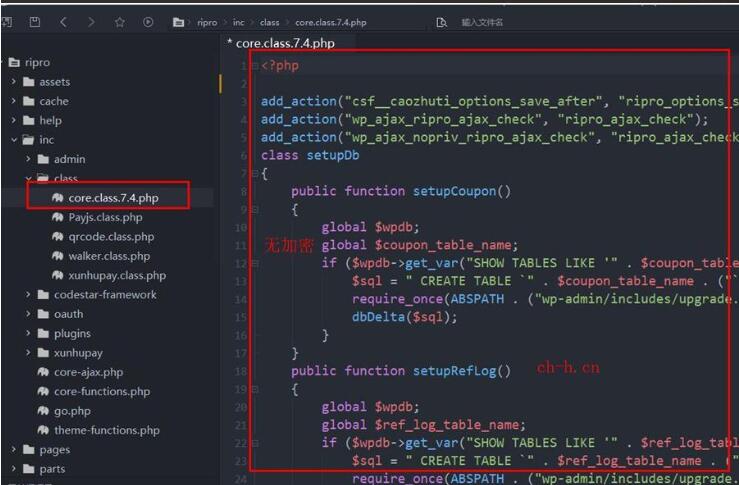This screenshot has height=485, width=739.
Task: Expand the codestar-framework folder
Action: pyautogui.click(x=29, y=295)
